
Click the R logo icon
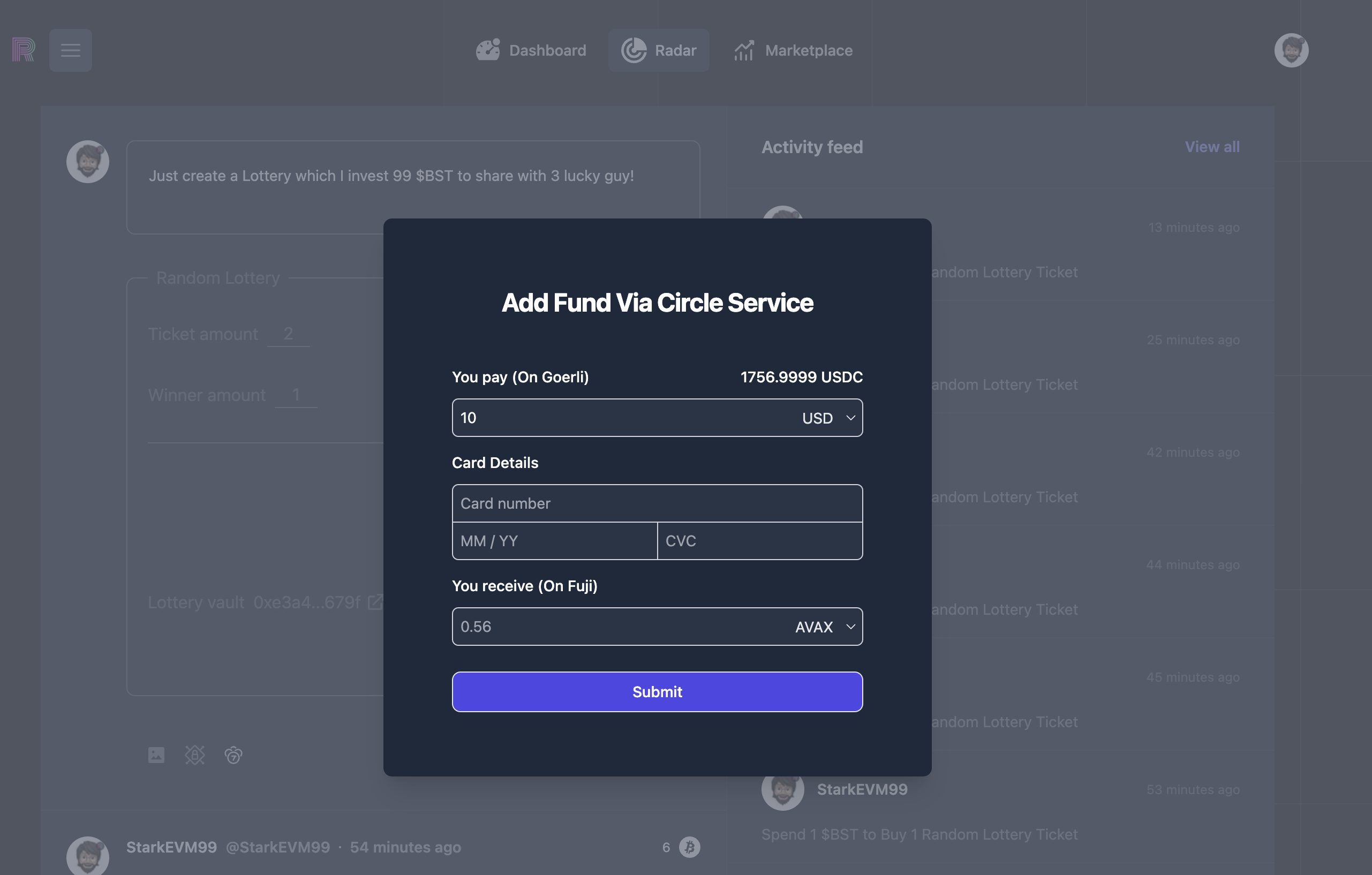[24, 50]
